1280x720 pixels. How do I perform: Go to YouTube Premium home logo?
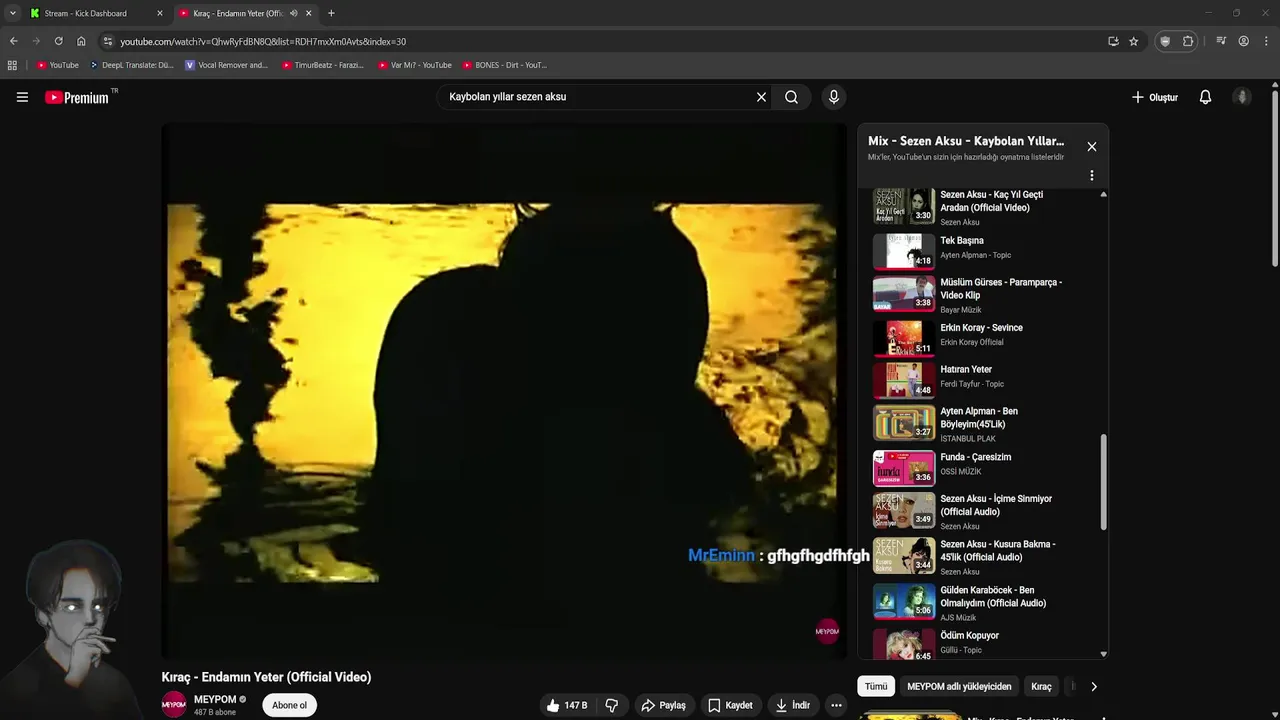pos(79,97)
